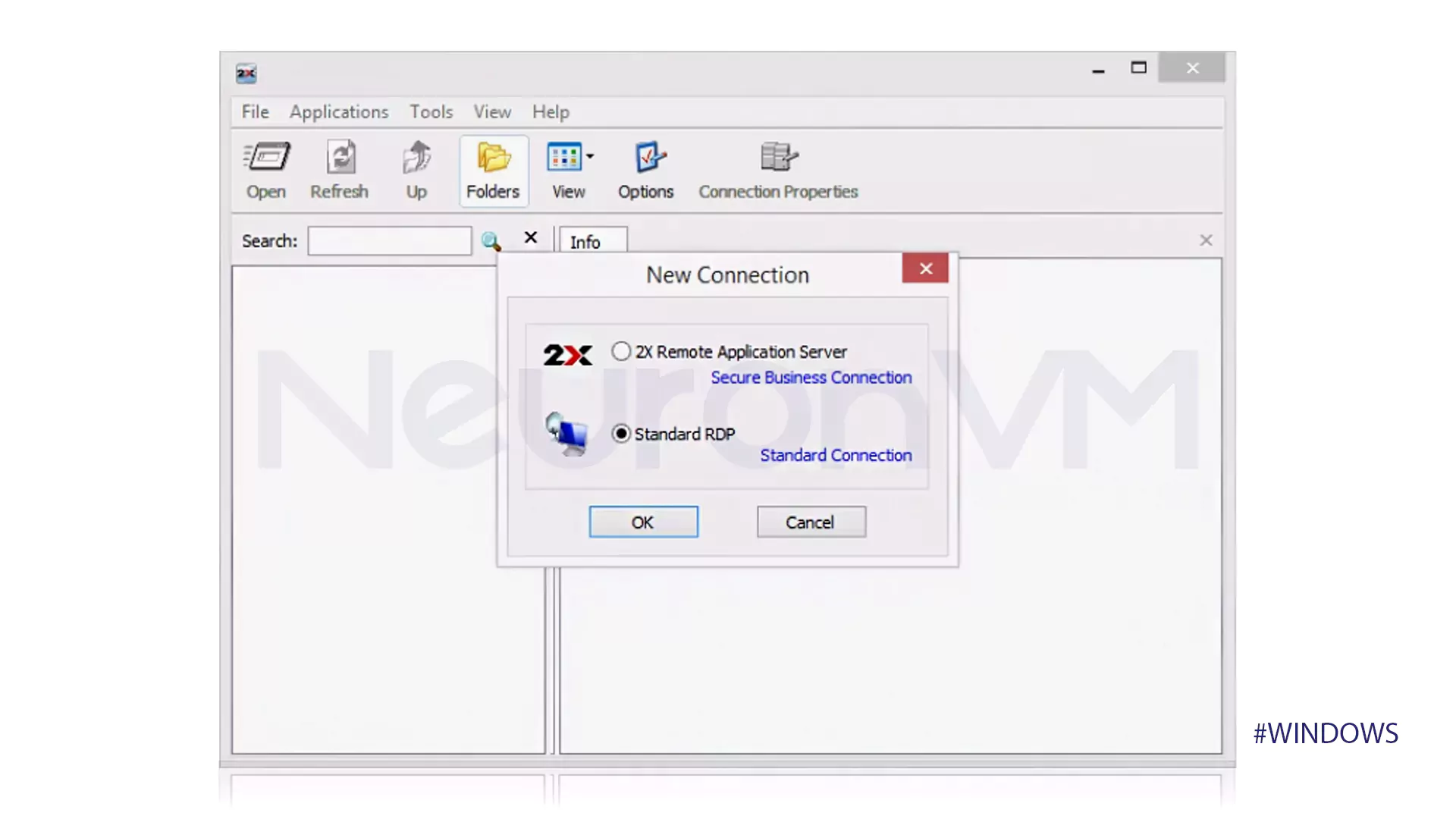Confirm with the OK button
Viewport: 1456px width, 819px height.
pos(643,521)
